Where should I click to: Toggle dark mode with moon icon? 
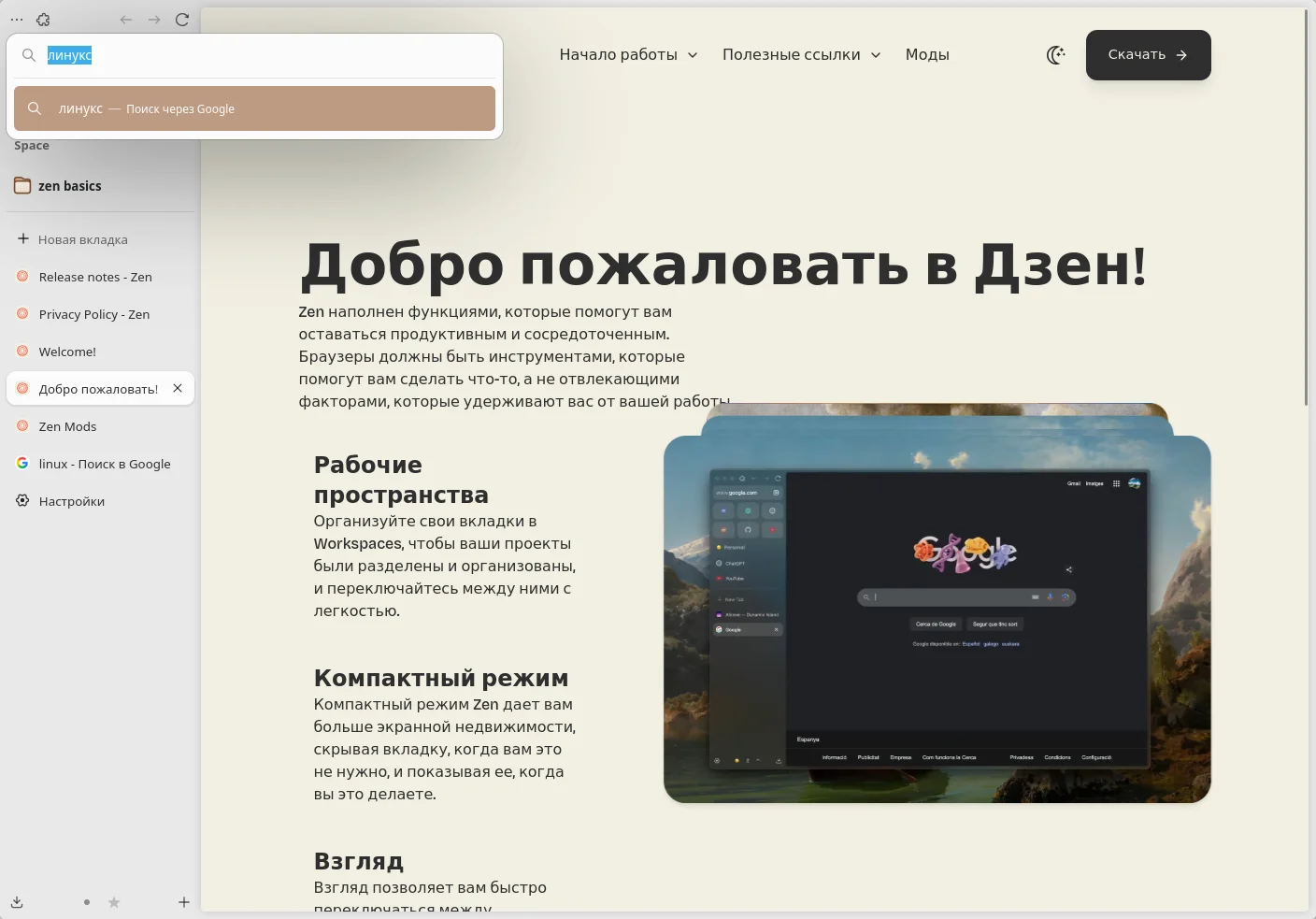coord(1056,55)
